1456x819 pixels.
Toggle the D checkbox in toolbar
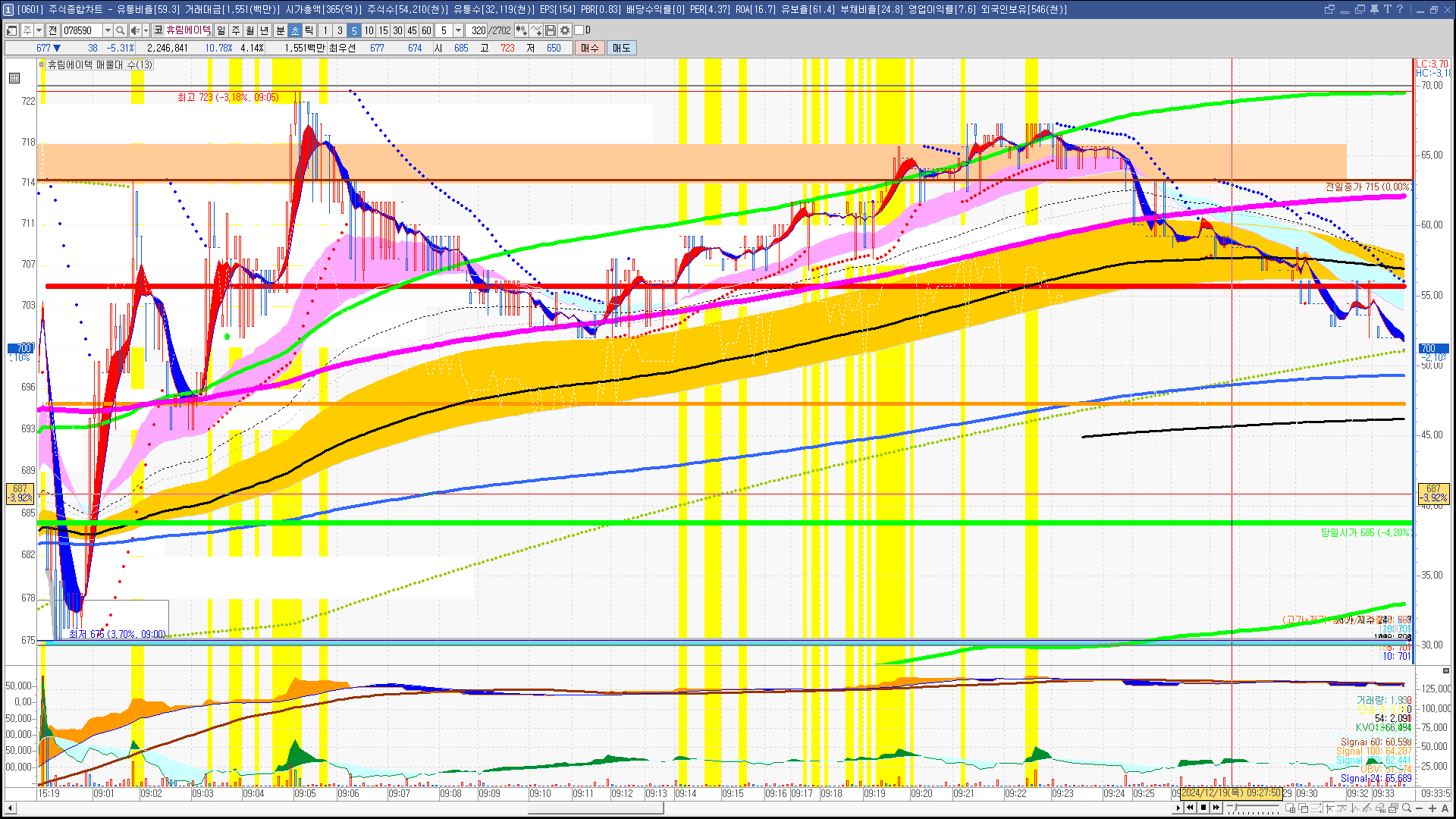point(579,30)
